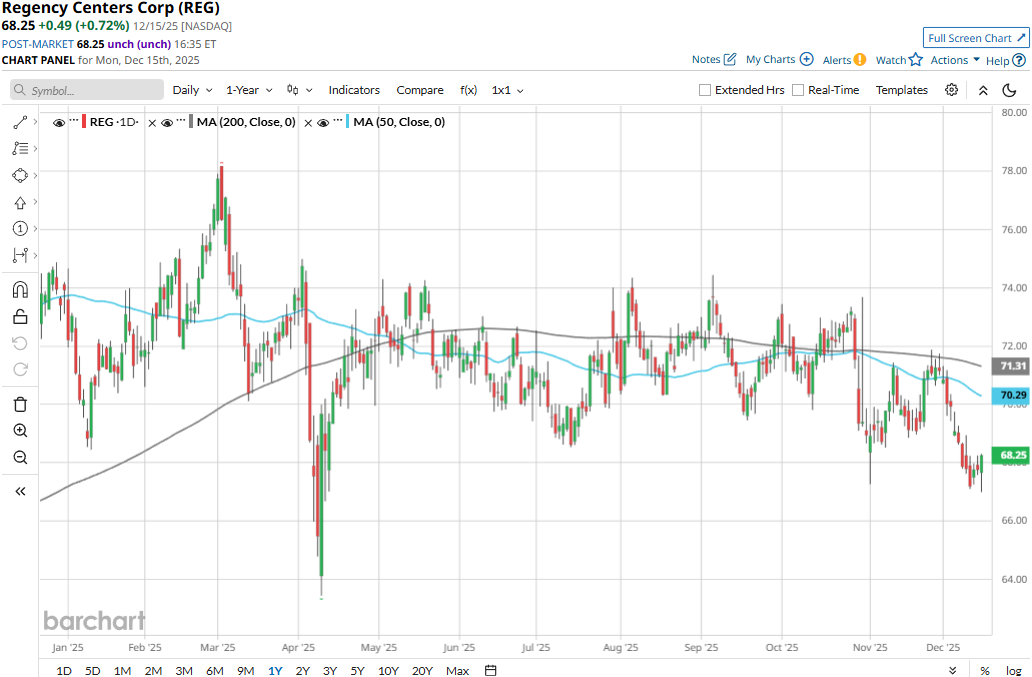Expand the bottom panel double chevron
This screenshot has width=1032, height=677.
[952, 670]
